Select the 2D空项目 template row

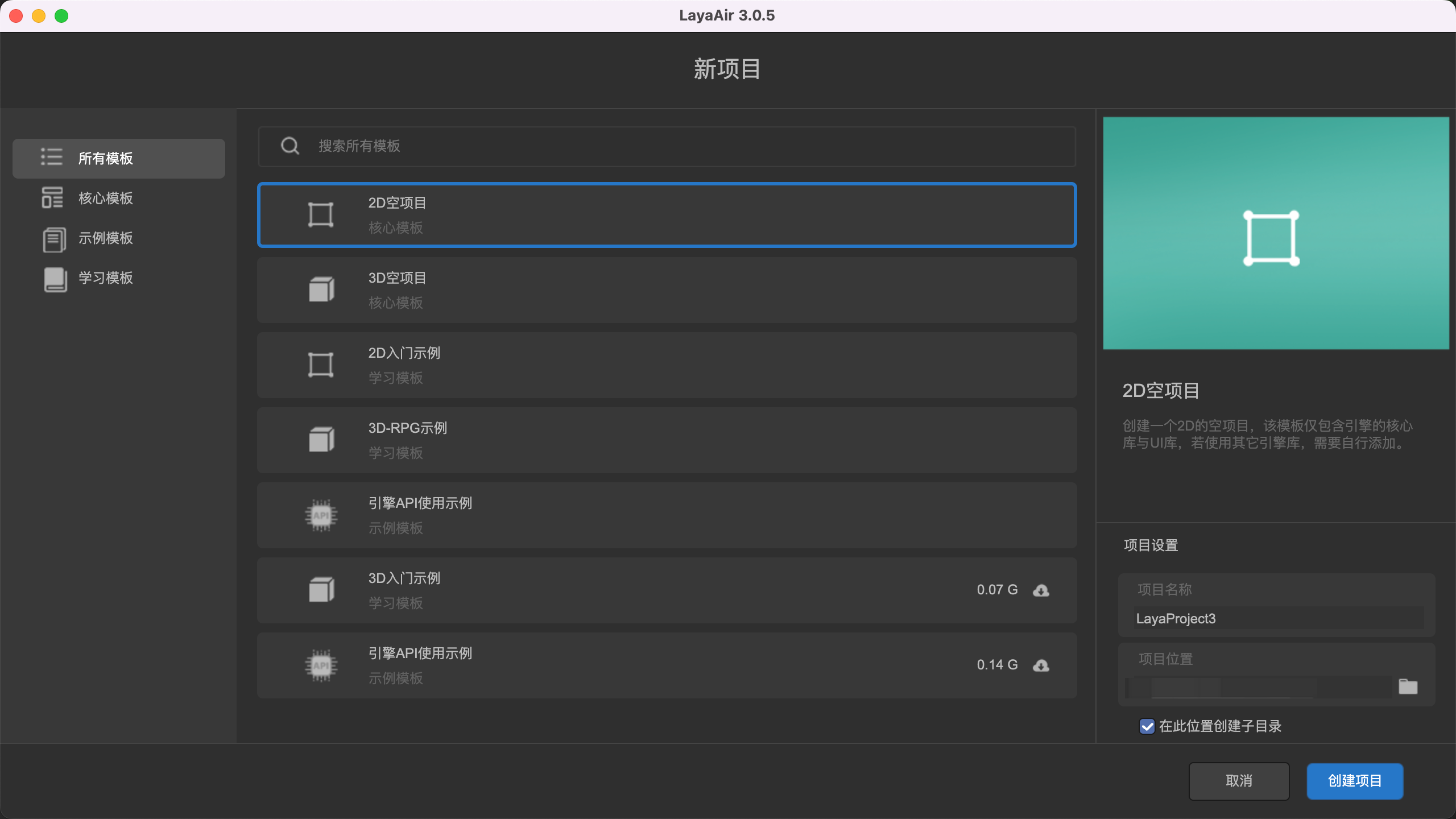coord(667,215)
